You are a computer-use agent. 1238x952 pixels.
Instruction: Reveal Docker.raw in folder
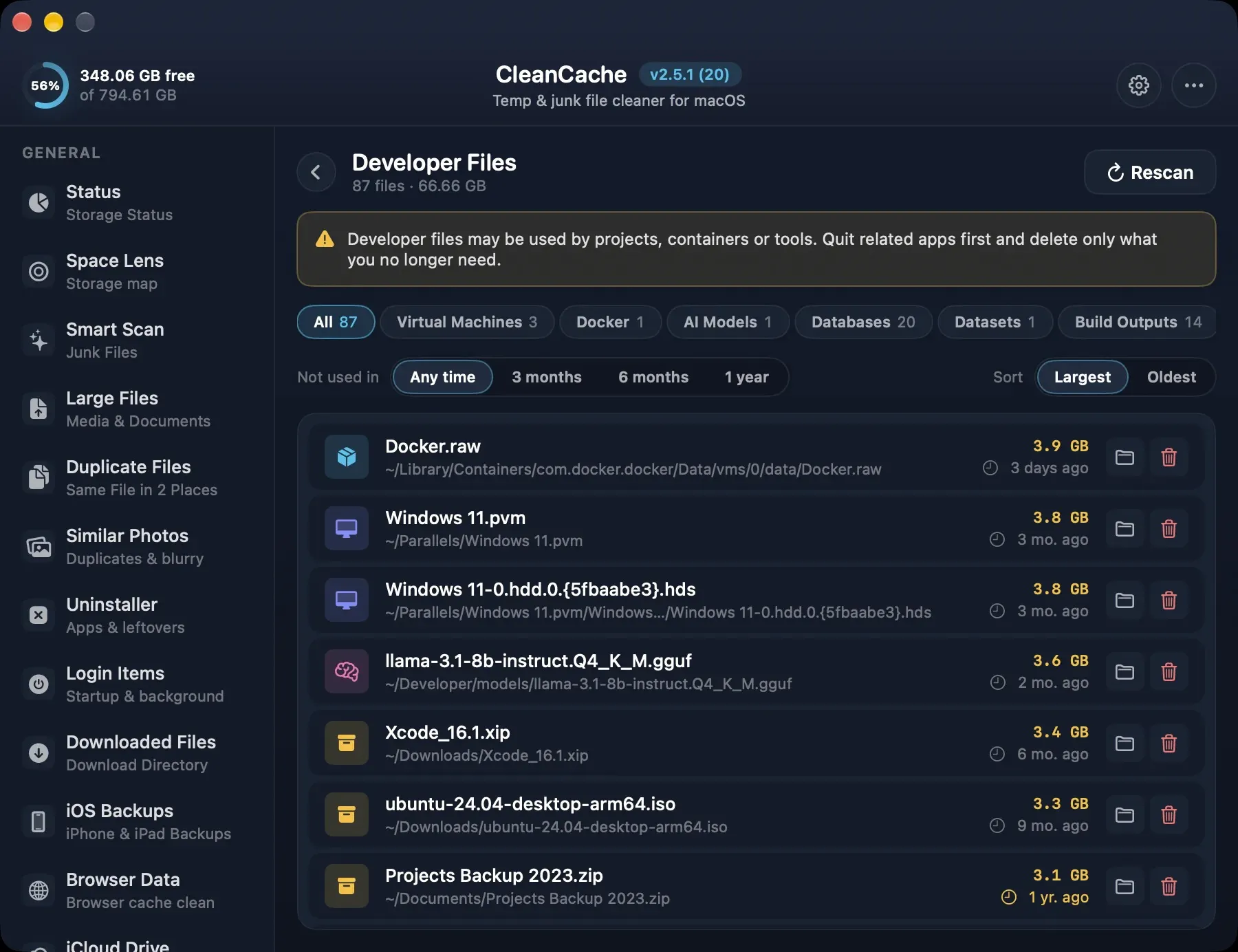tap(1125, 457)
